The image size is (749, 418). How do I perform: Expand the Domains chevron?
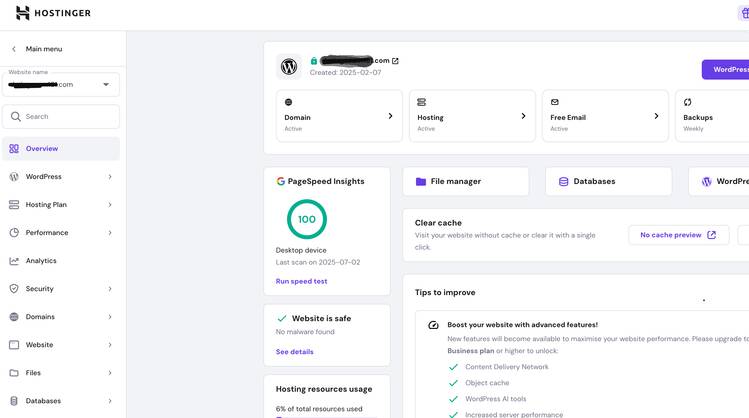tap(110, 317)
